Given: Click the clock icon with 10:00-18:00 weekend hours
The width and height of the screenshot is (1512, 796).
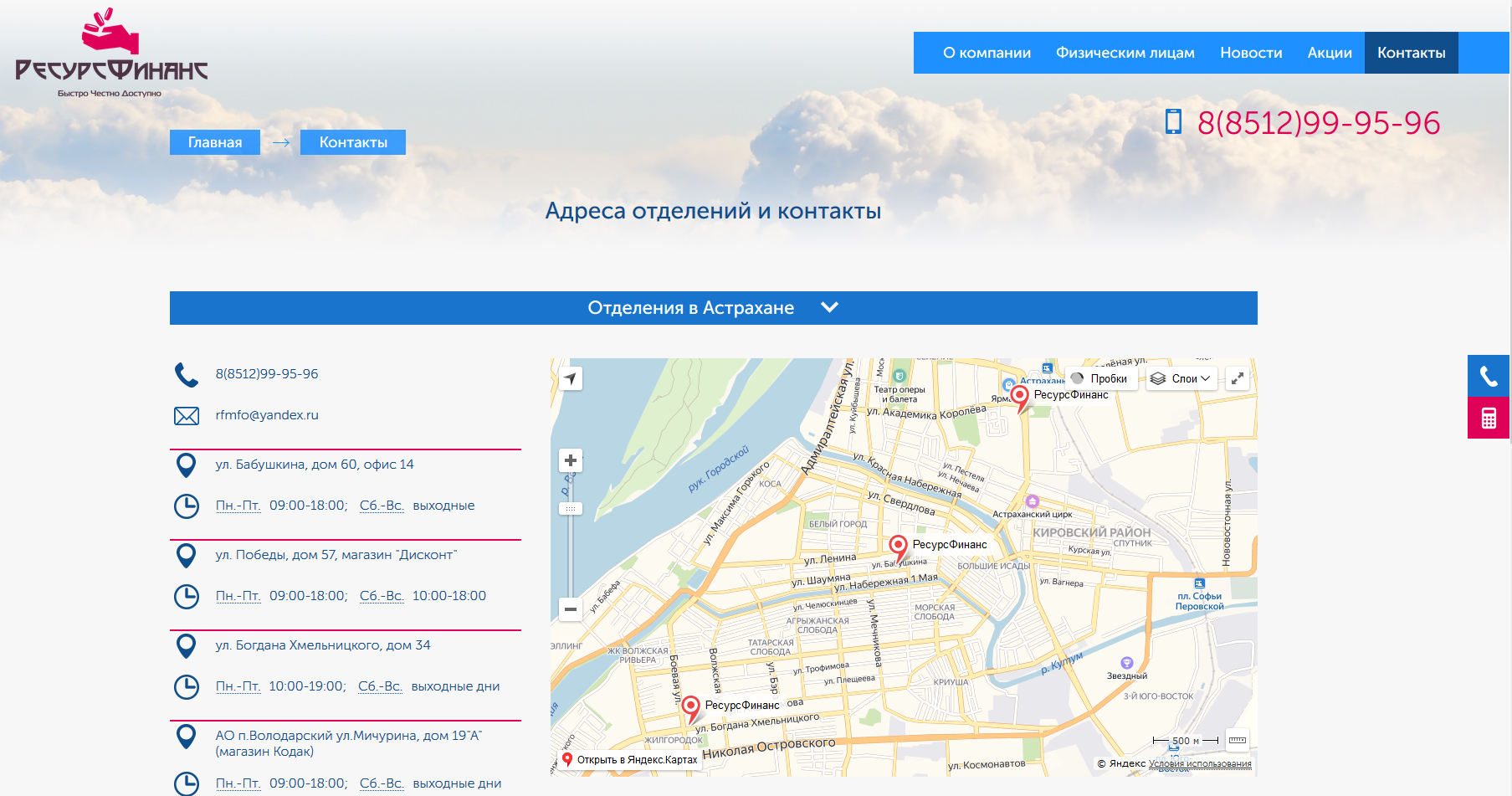Looking at the screenshot, I should click(187, 597).
